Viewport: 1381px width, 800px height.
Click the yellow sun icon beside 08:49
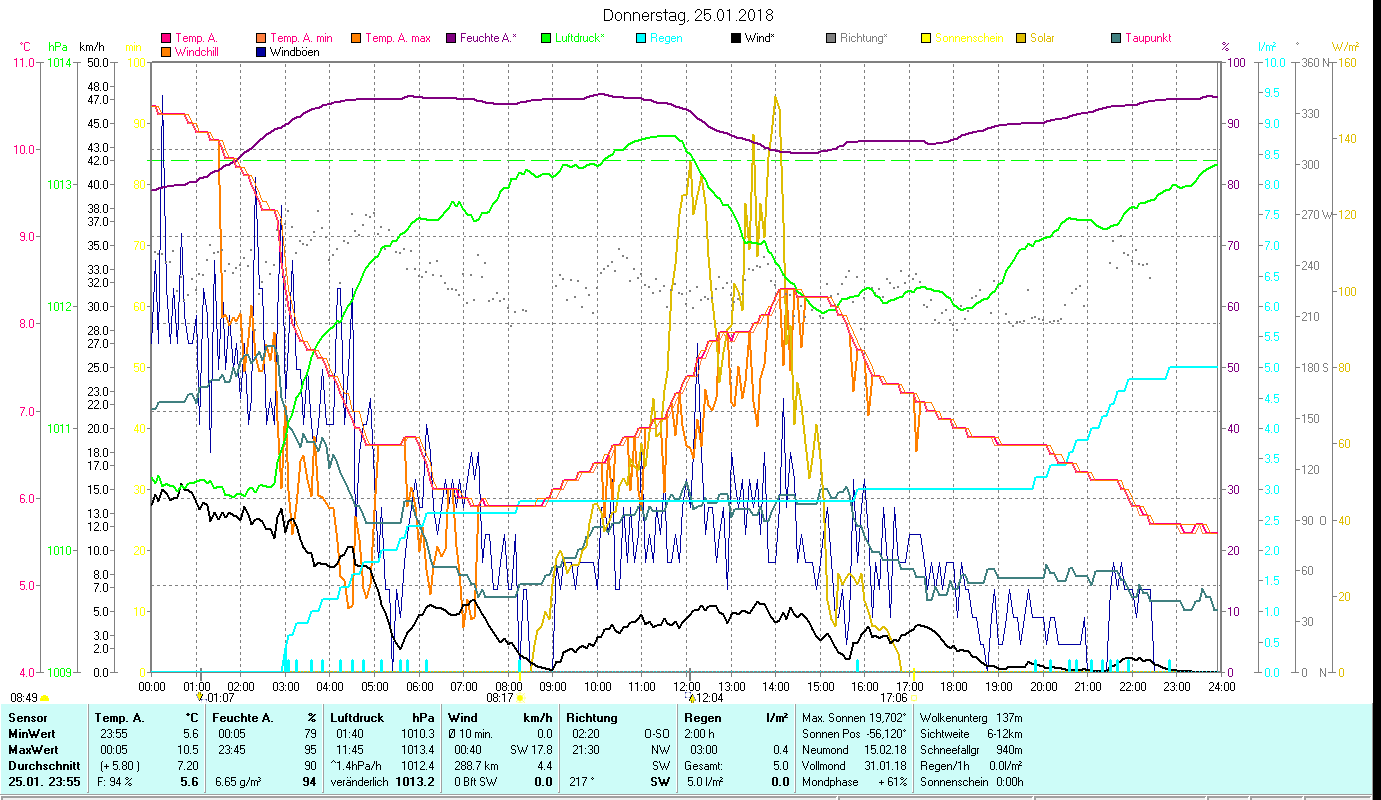[45, 698]
